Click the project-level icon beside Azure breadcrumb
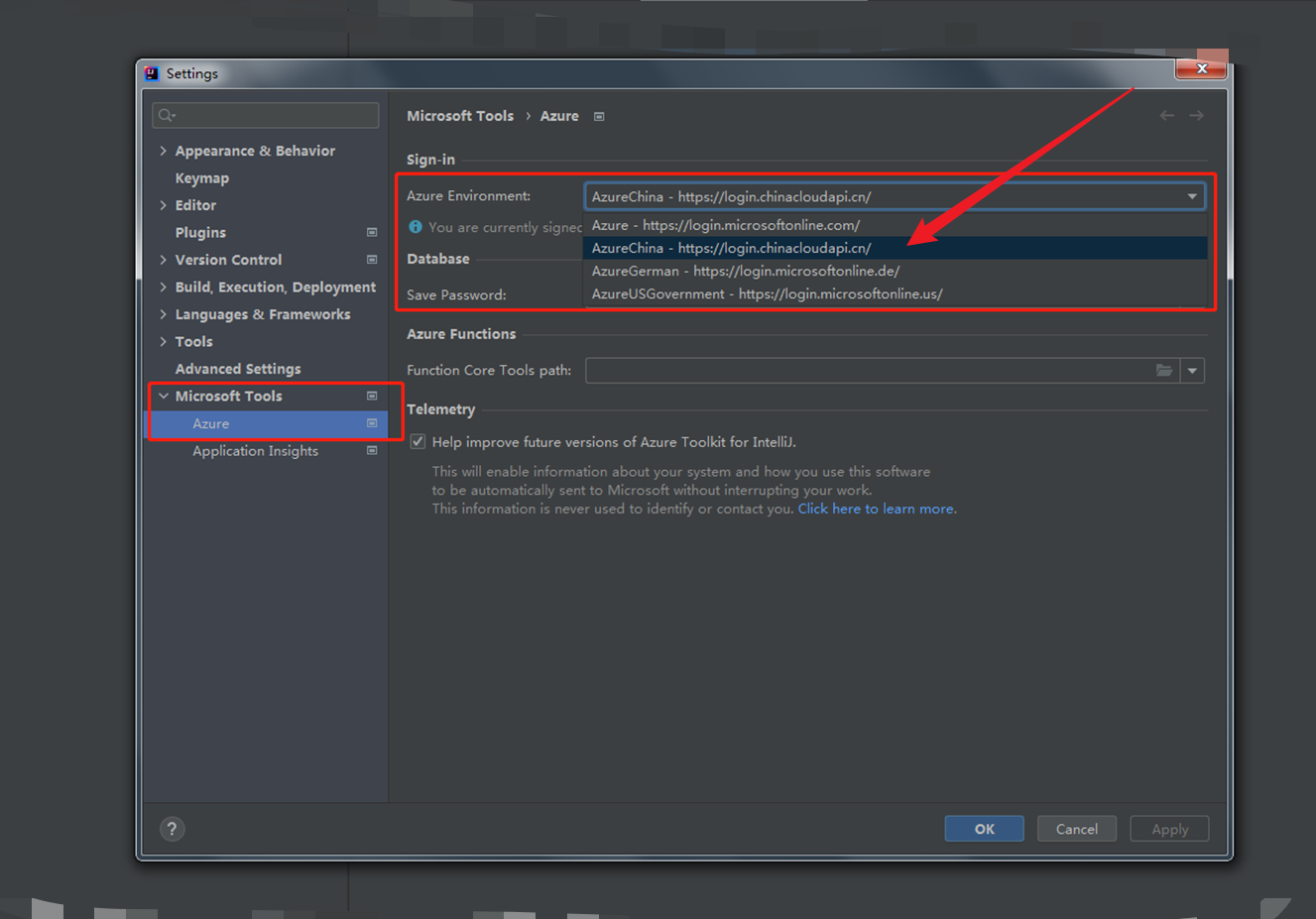Image resolution: width=1316 pixels, height=919 pixels. pos(599,117)
